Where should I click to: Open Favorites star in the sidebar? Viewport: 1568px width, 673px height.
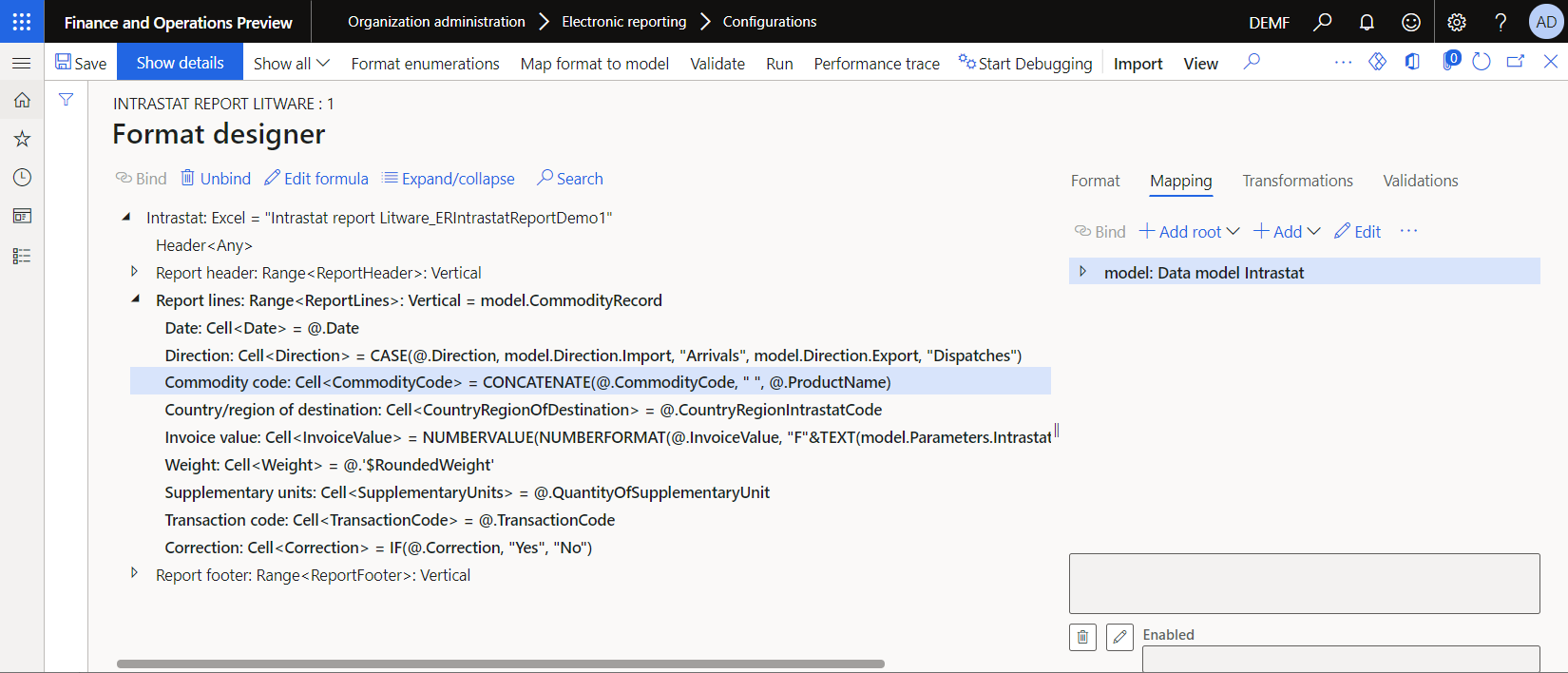tap(22, 139)
